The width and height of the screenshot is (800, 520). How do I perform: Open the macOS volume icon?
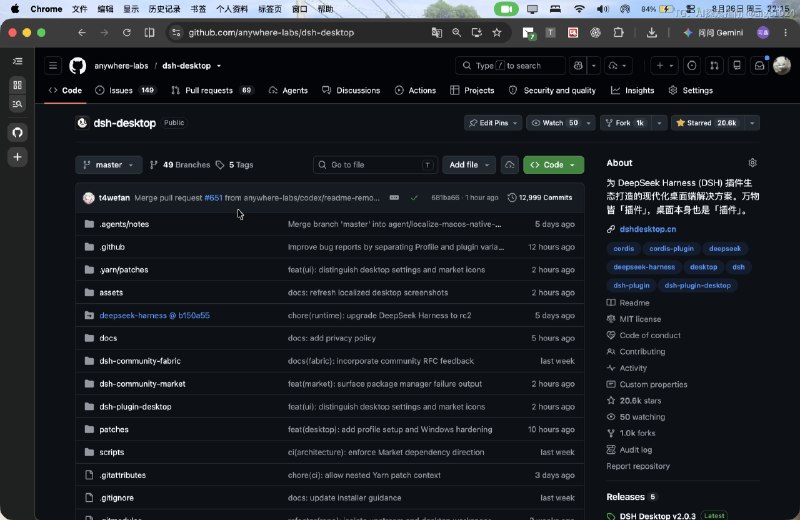(x=603, y=9)
